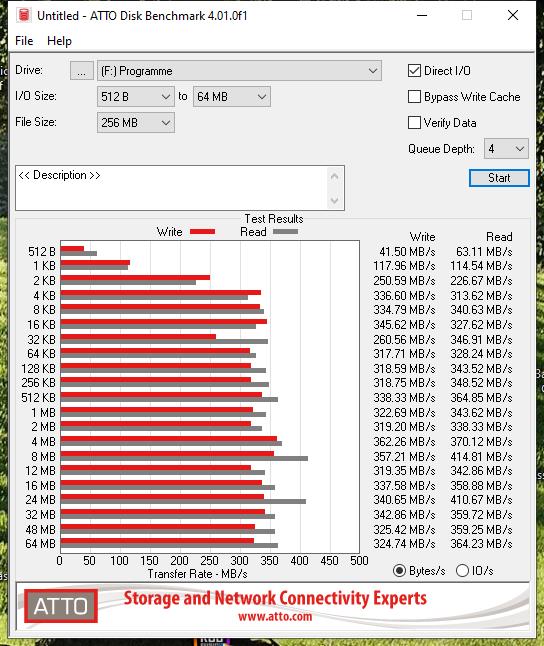This screenshot has height=646, width=544.
Task: Click the Storage and Network Connectivity Experts banner
Action: (x=275, y=598)
